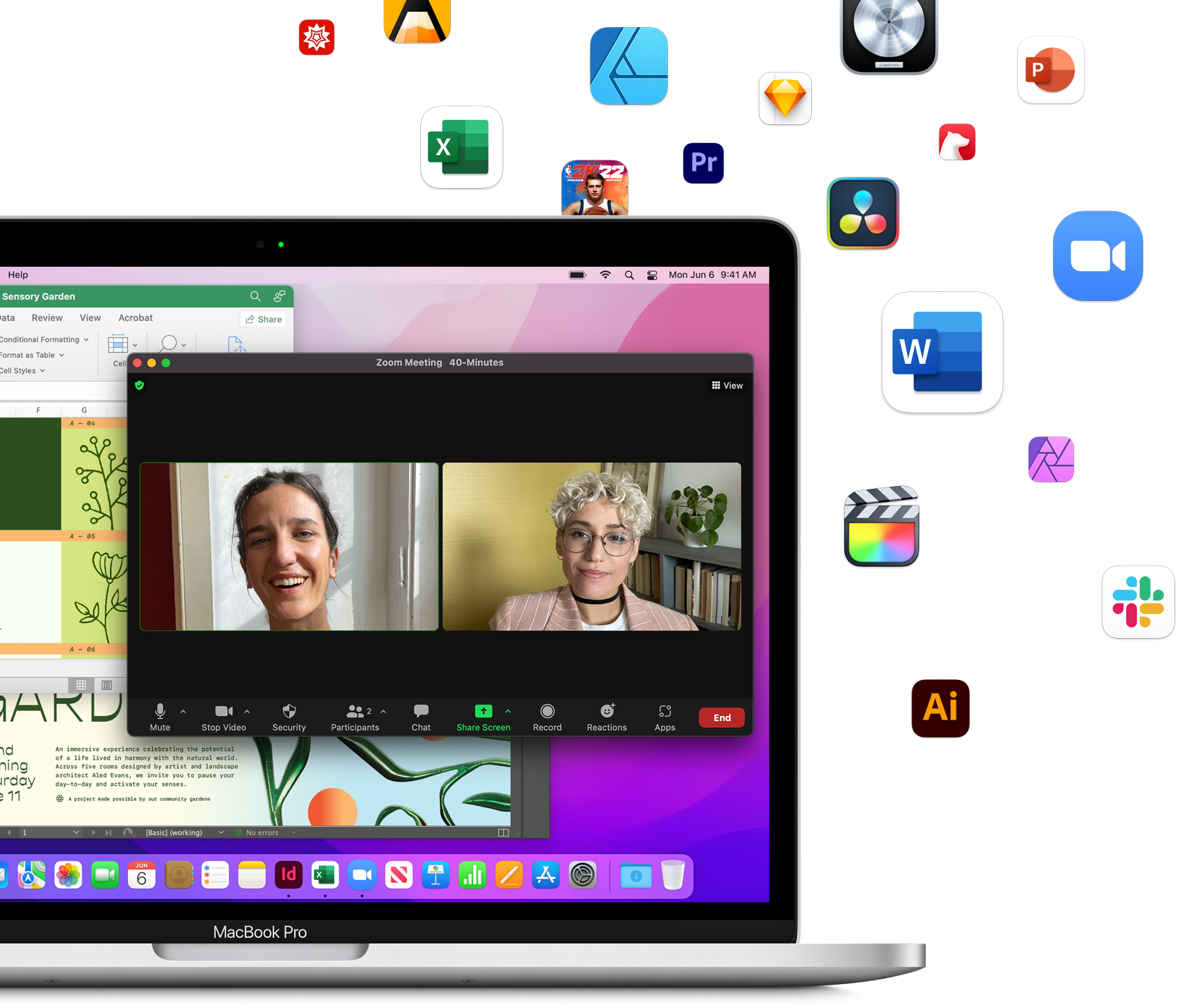
Task: Open Control Center in the menu bar
Action: click(x=652, y=275)
